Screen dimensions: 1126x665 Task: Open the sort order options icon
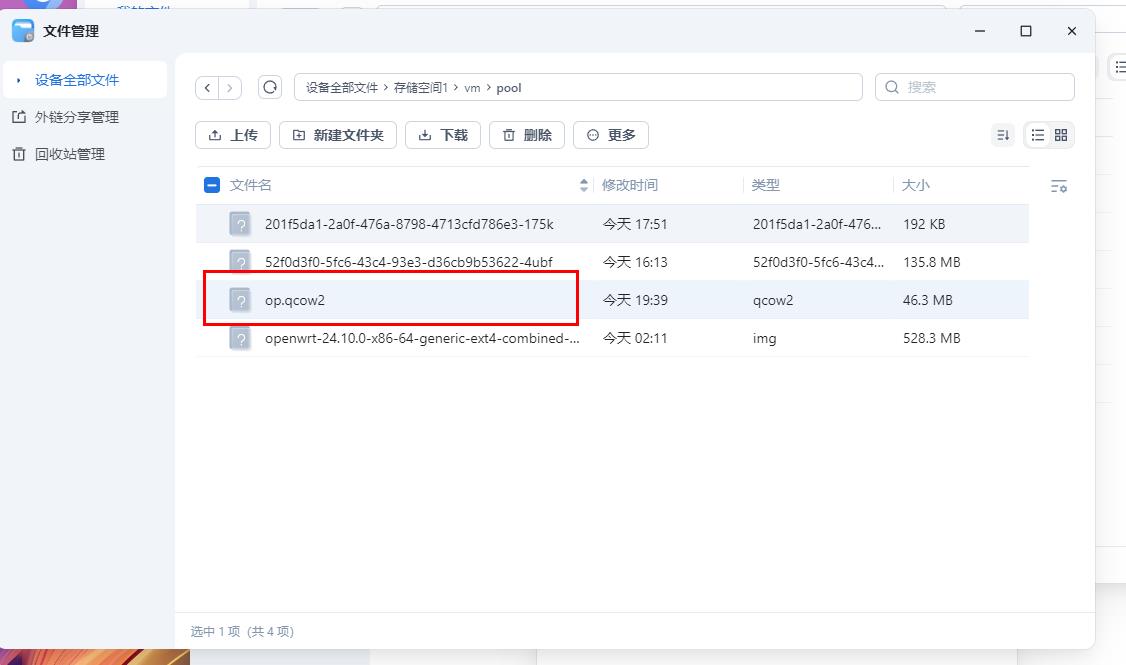click(1002, 135)
